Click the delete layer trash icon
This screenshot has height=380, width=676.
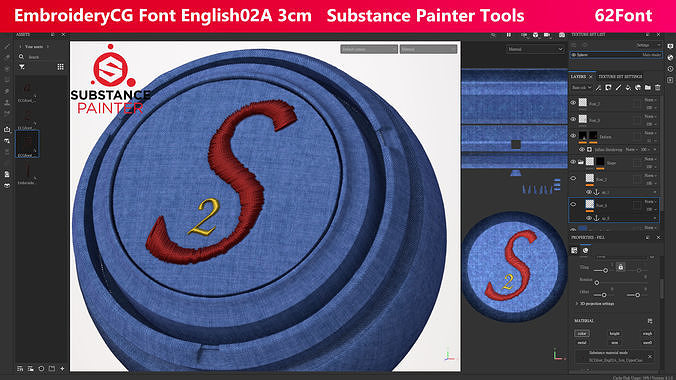(x=657, y=88)
